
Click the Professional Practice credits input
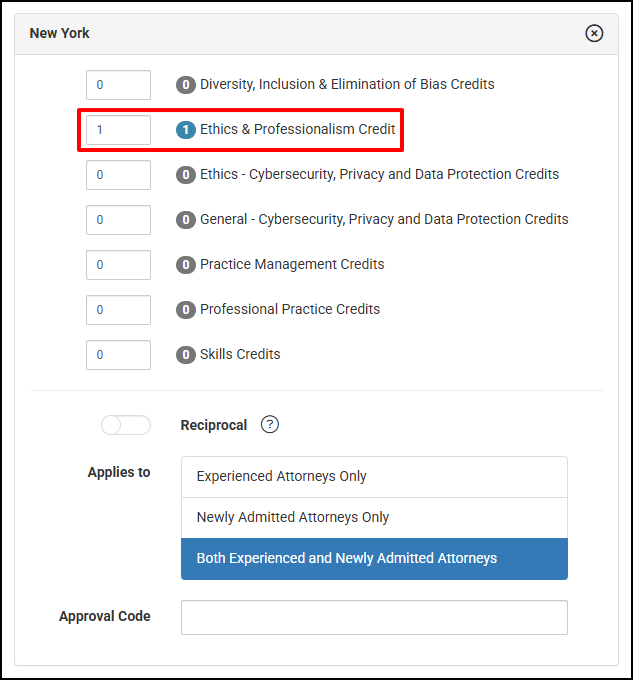118,310
